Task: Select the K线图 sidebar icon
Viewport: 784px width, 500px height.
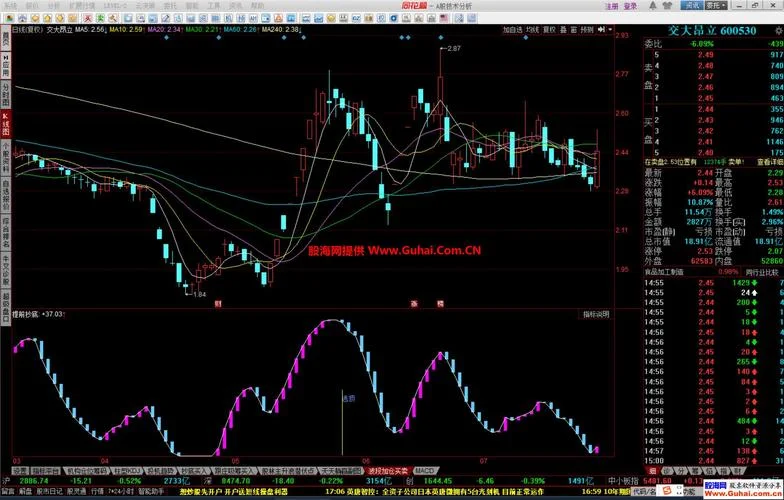Action: click(x=6, y=124)
